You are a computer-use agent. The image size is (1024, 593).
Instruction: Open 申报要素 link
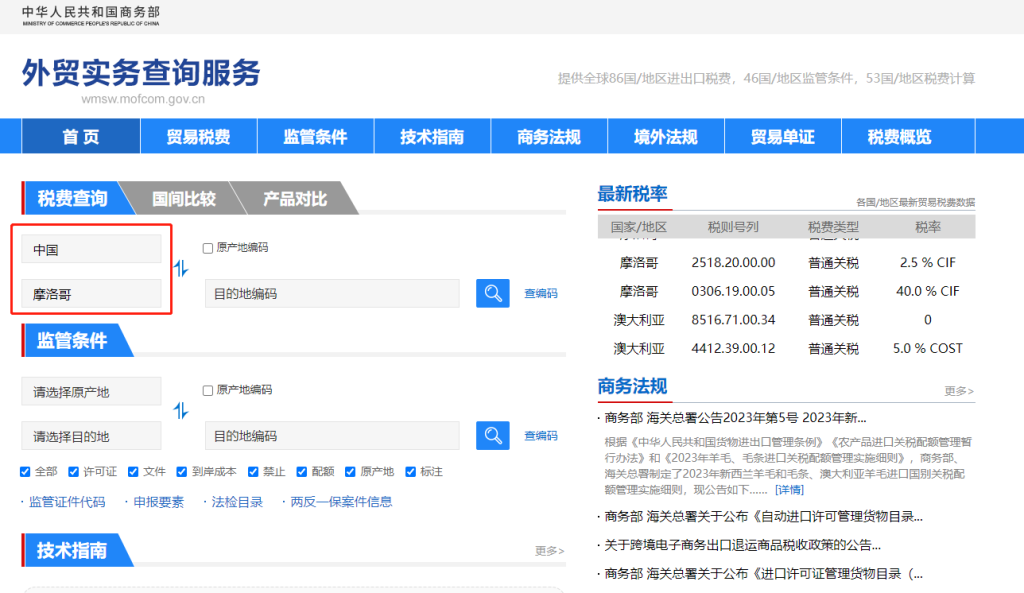[x=159, y=502]
